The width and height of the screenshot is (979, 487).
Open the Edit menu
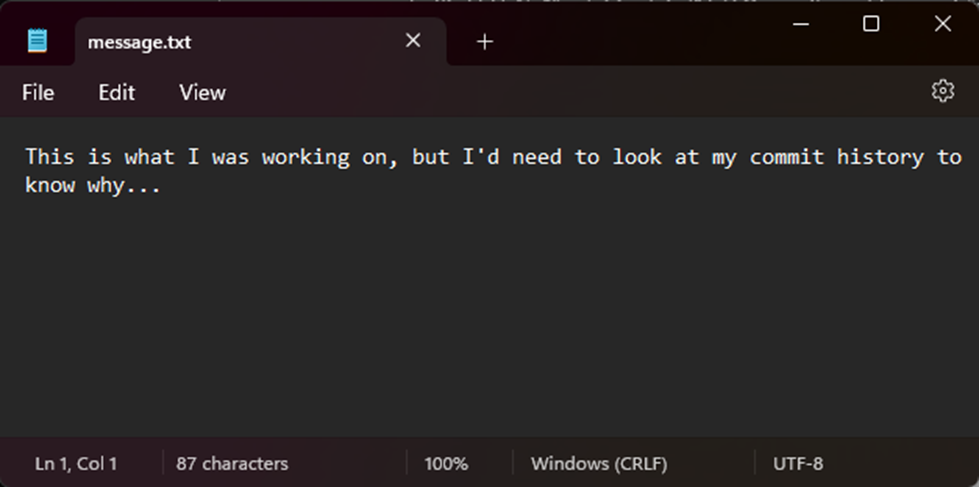116,92
